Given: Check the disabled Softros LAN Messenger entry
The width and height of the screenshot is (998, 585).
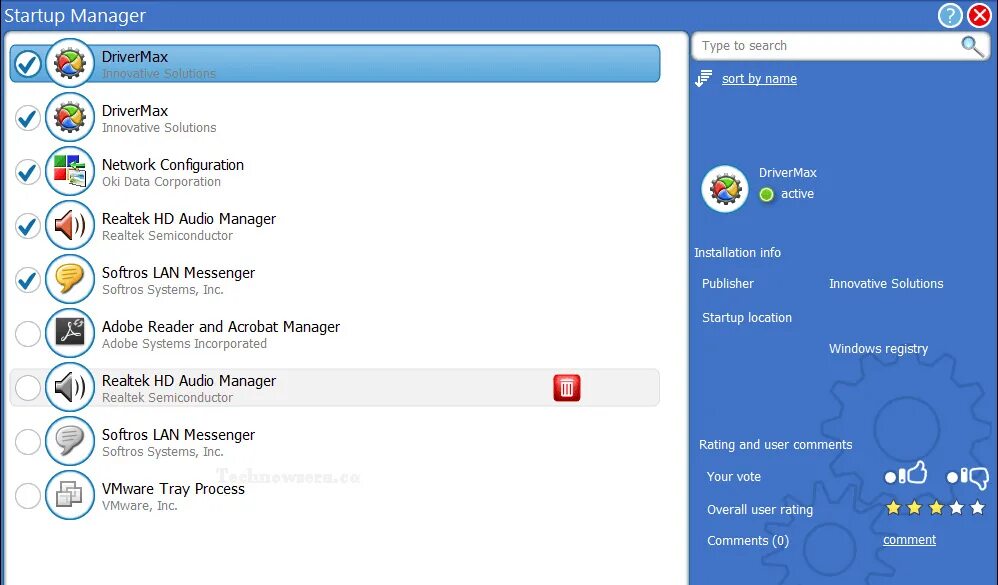Looking at the screenshot, I should coord(28,442).
